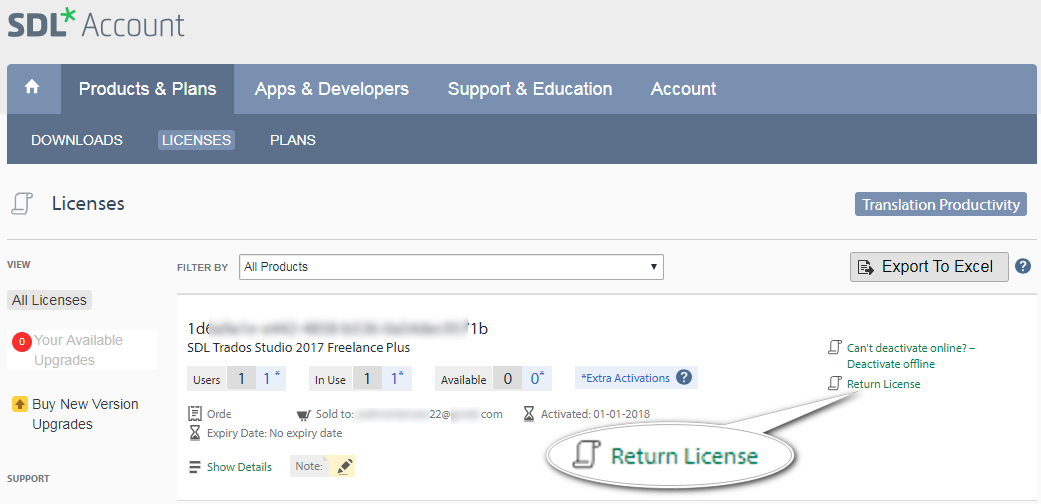Click the shopping cart Sold to icon
The height and width of the screenshot is (504, 1041).
coord(304,415)
